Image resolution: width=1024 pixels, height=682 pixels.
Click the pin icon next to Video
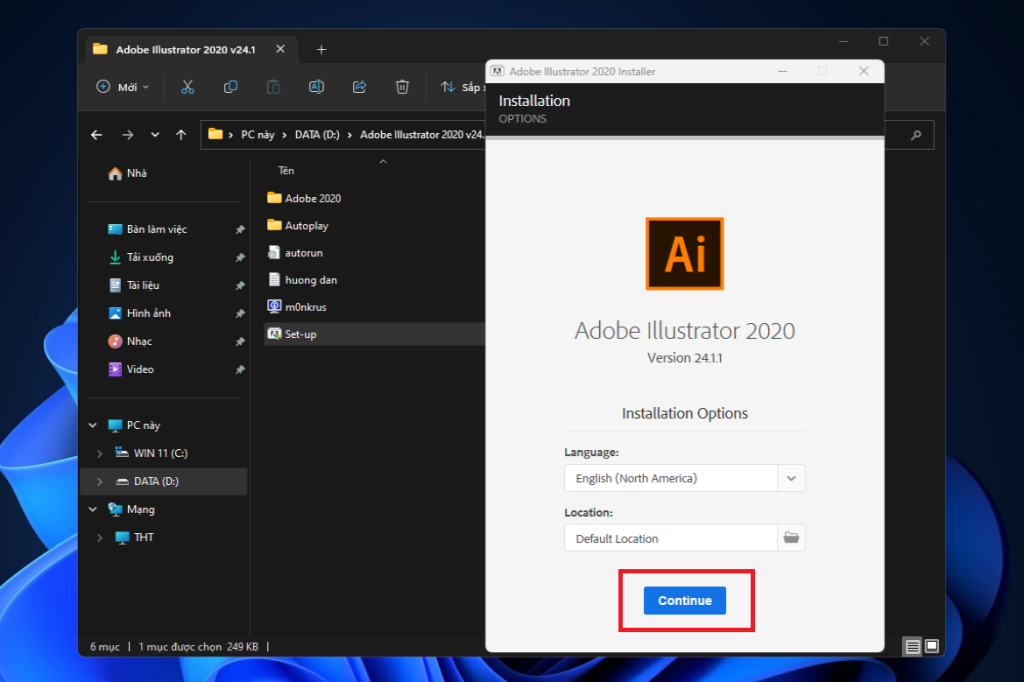click(x=240, y=370)
